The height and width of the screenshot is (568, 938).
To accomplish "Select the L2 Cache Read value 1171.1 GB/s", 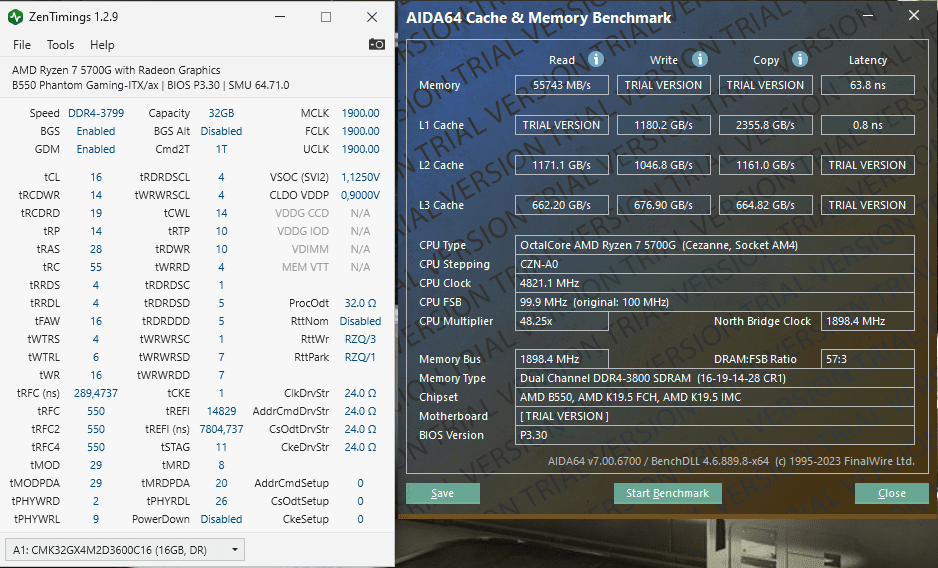I will click(x=562, y=165).
